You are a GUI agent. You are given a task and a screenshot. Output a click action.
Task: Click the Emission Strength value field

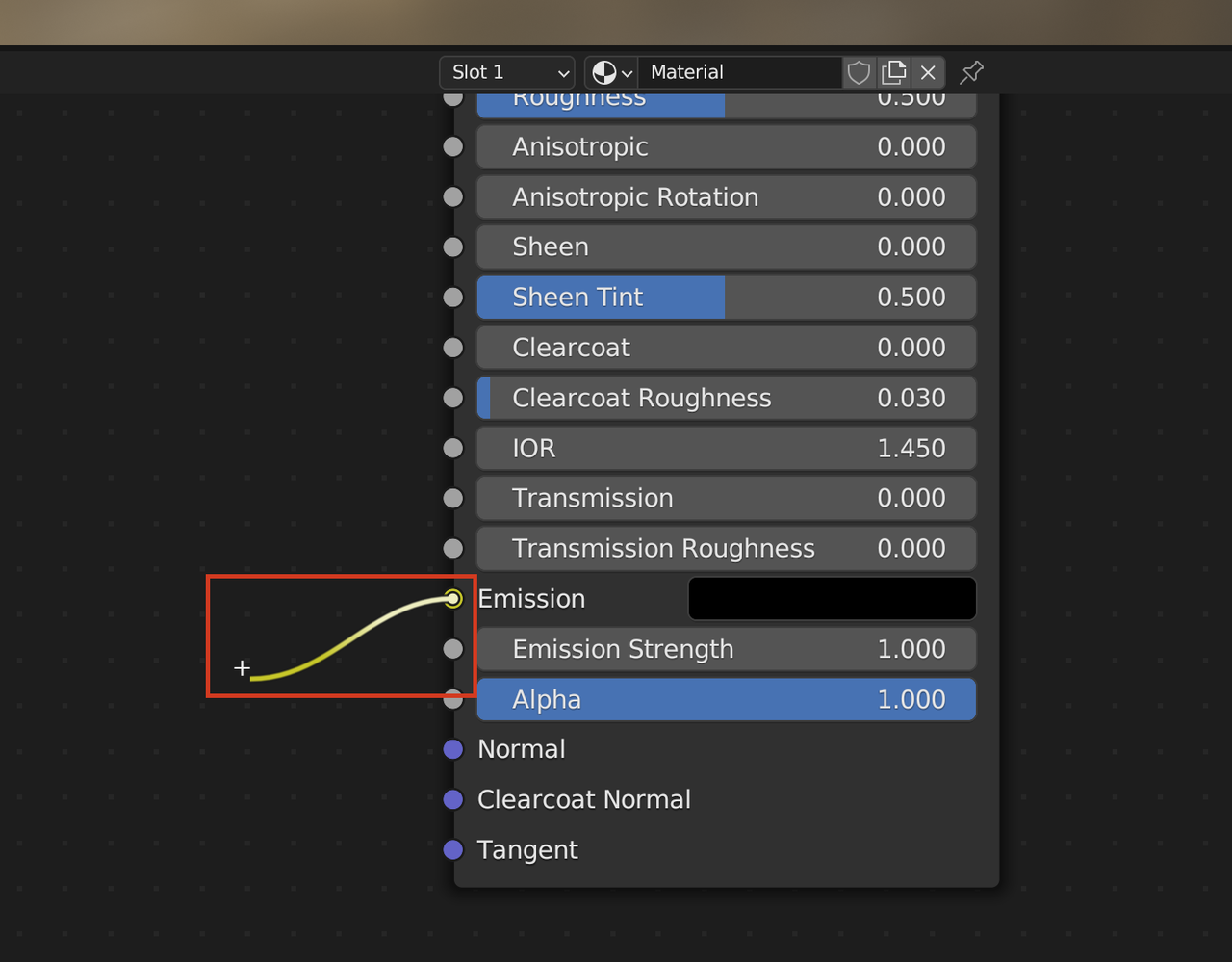[x=727, y=649]
